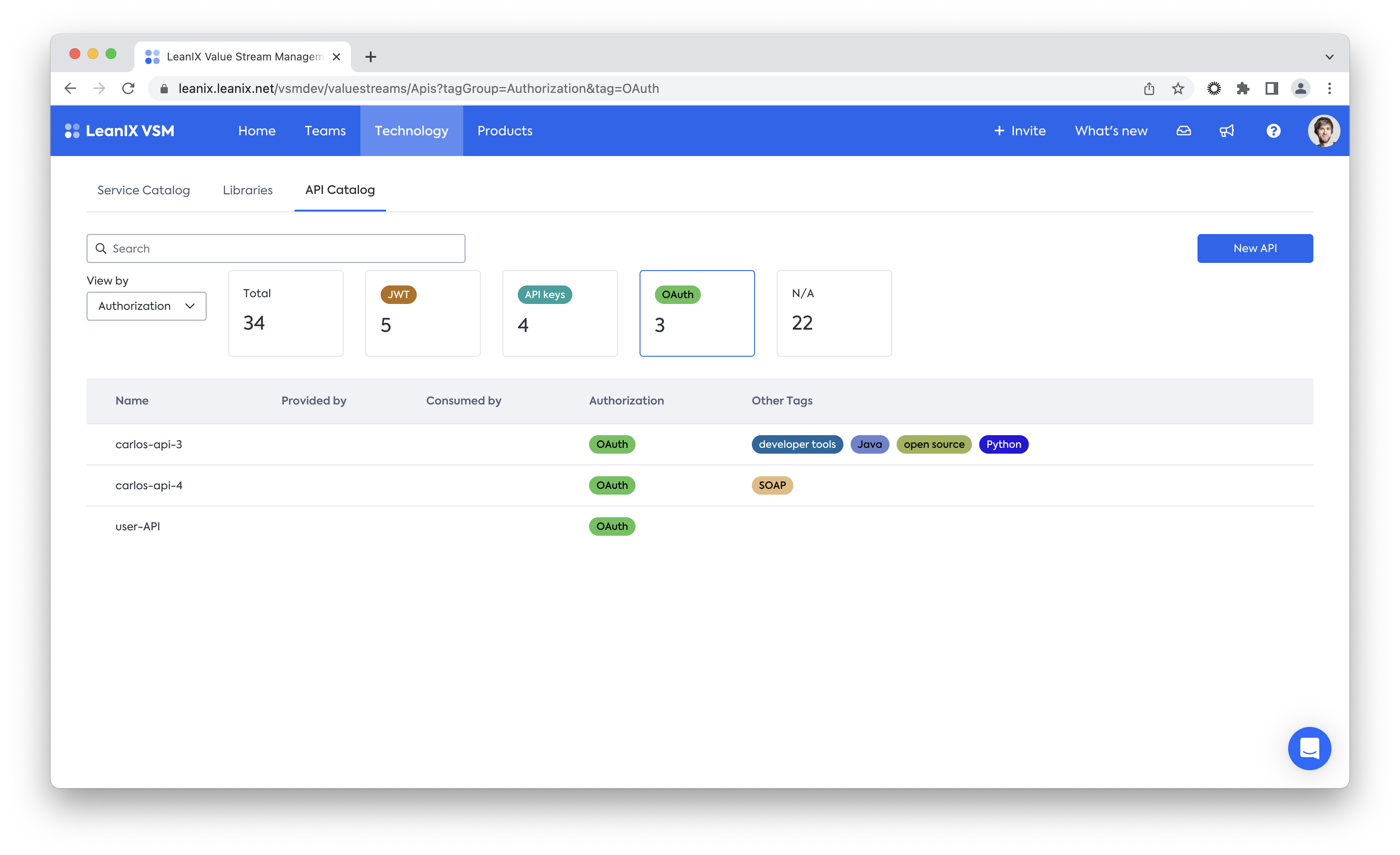
Task: Click the New API button
Action: pos(1255,248)
